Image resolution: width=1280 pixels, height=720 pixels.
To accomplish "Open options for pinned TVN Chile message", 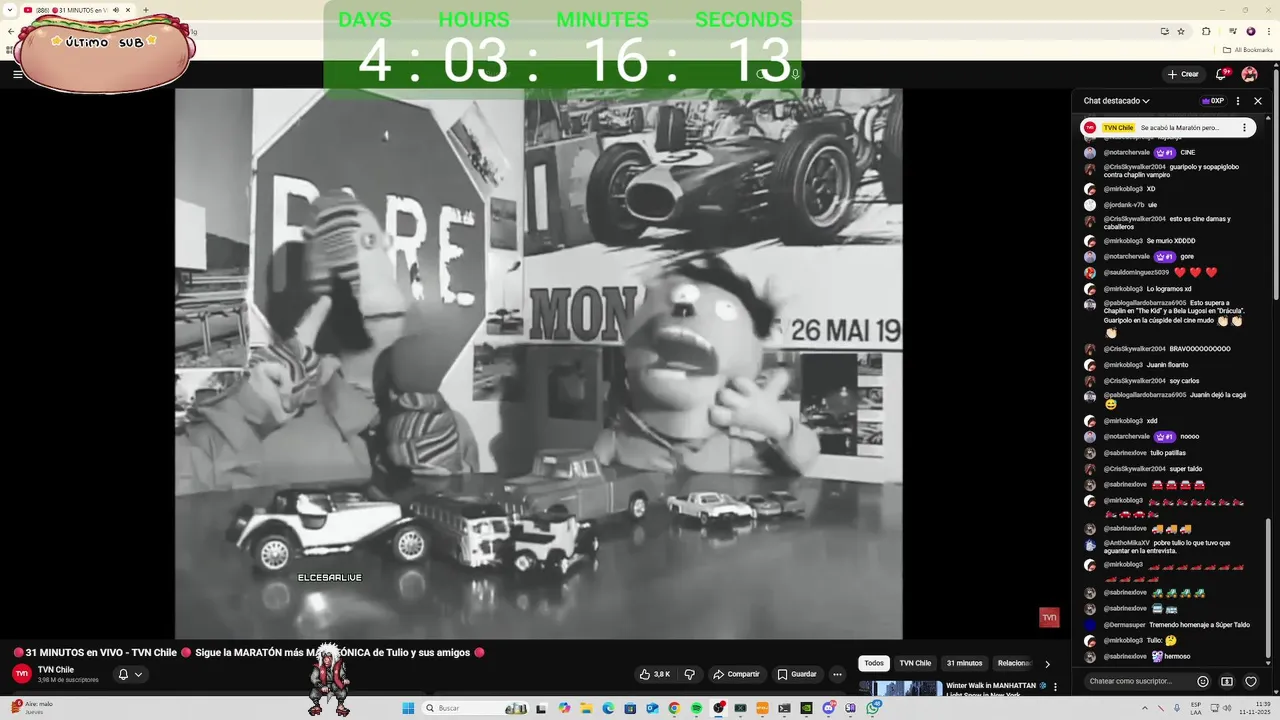I will (1244, 128).
